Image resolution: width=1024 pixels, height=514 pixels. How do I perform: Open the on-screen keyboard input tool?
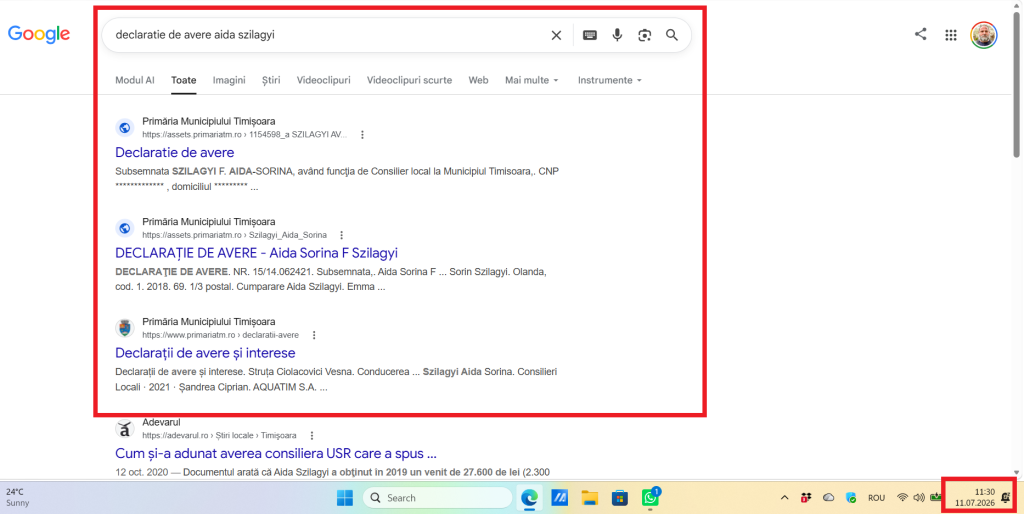point(590,35)
